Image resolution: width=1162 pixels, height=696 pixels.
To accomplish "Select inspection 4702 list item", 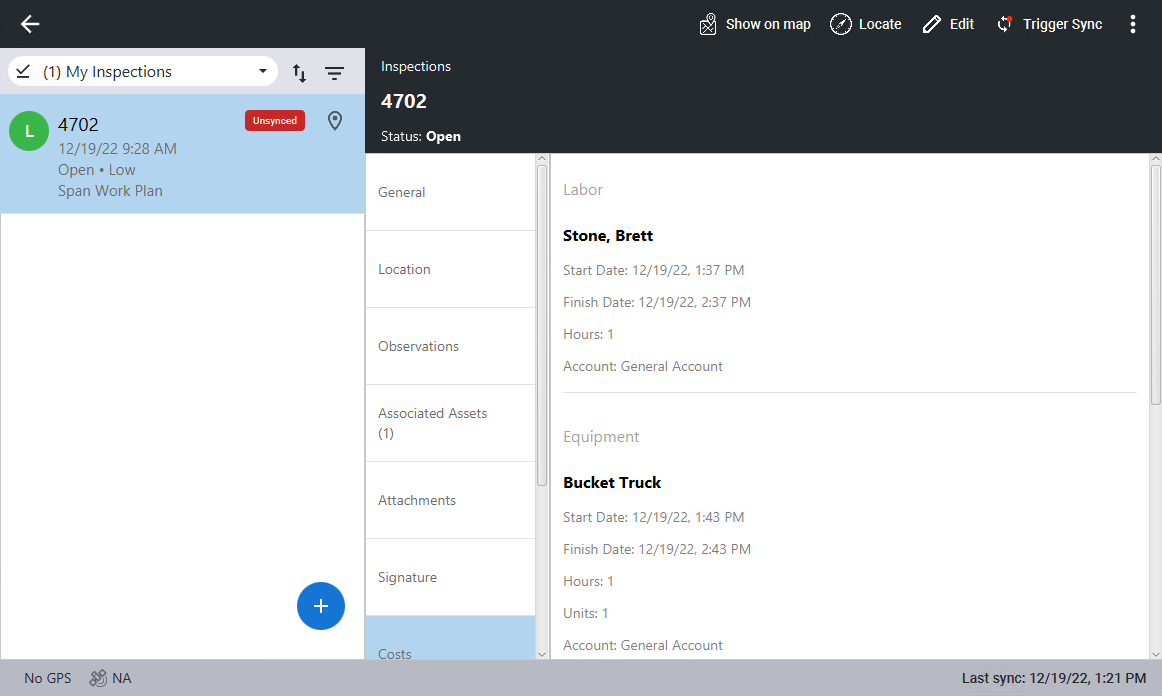I will coord(150,155).
